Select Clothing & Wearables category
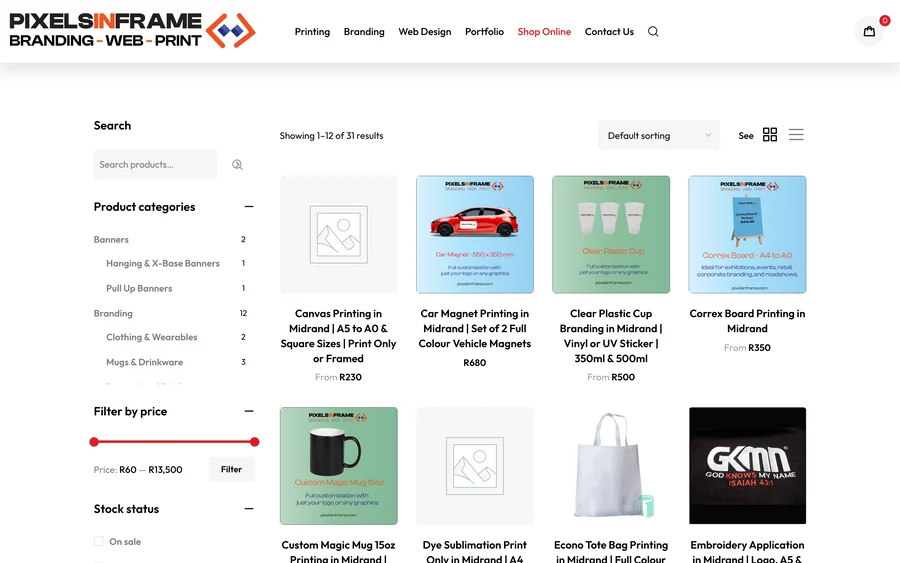This screenshot has height=563, width=900. [x=152, y=337]
